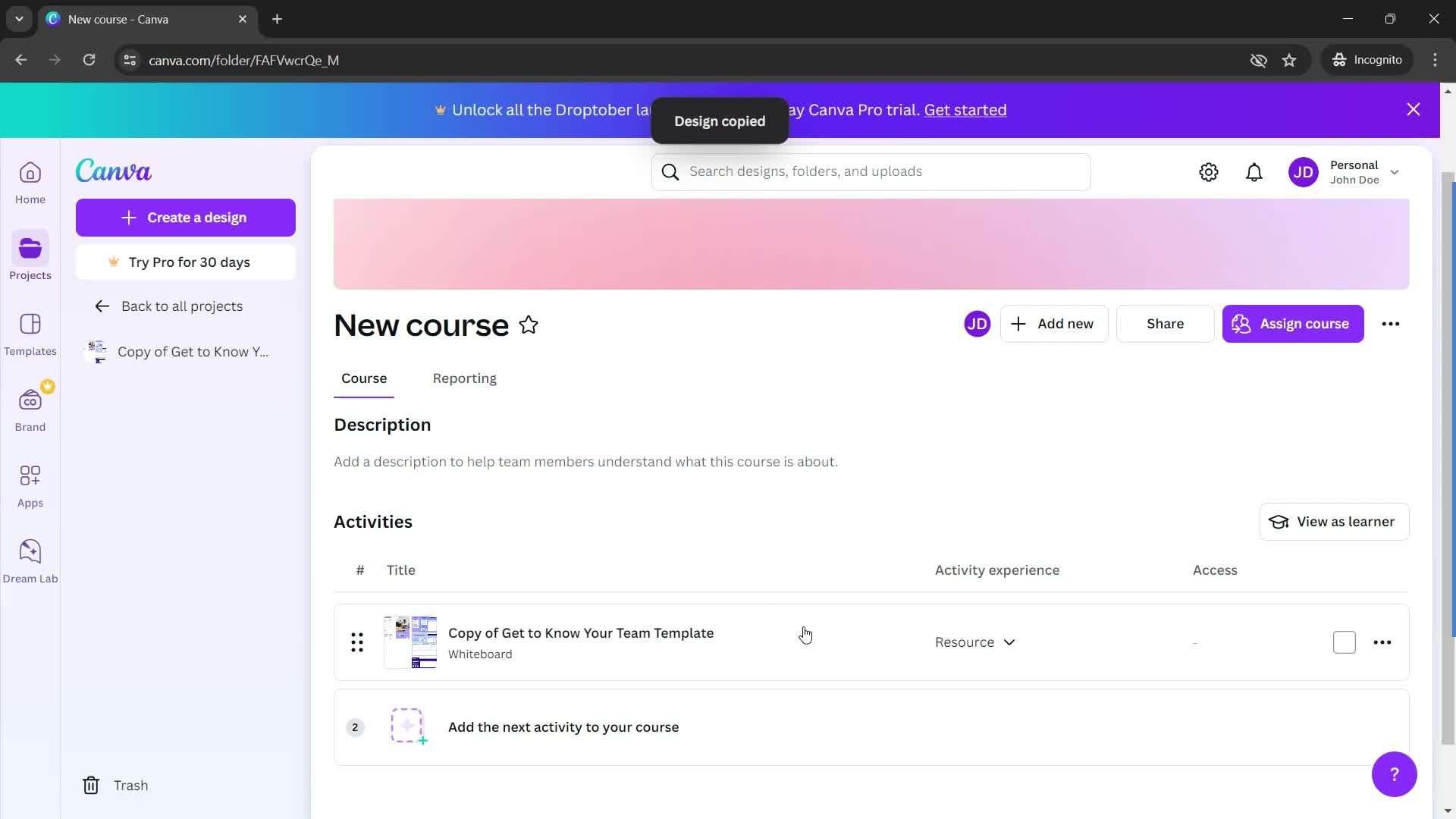
Task: Enable the course star favorite toggle
Action: click(x=531, y=324)
